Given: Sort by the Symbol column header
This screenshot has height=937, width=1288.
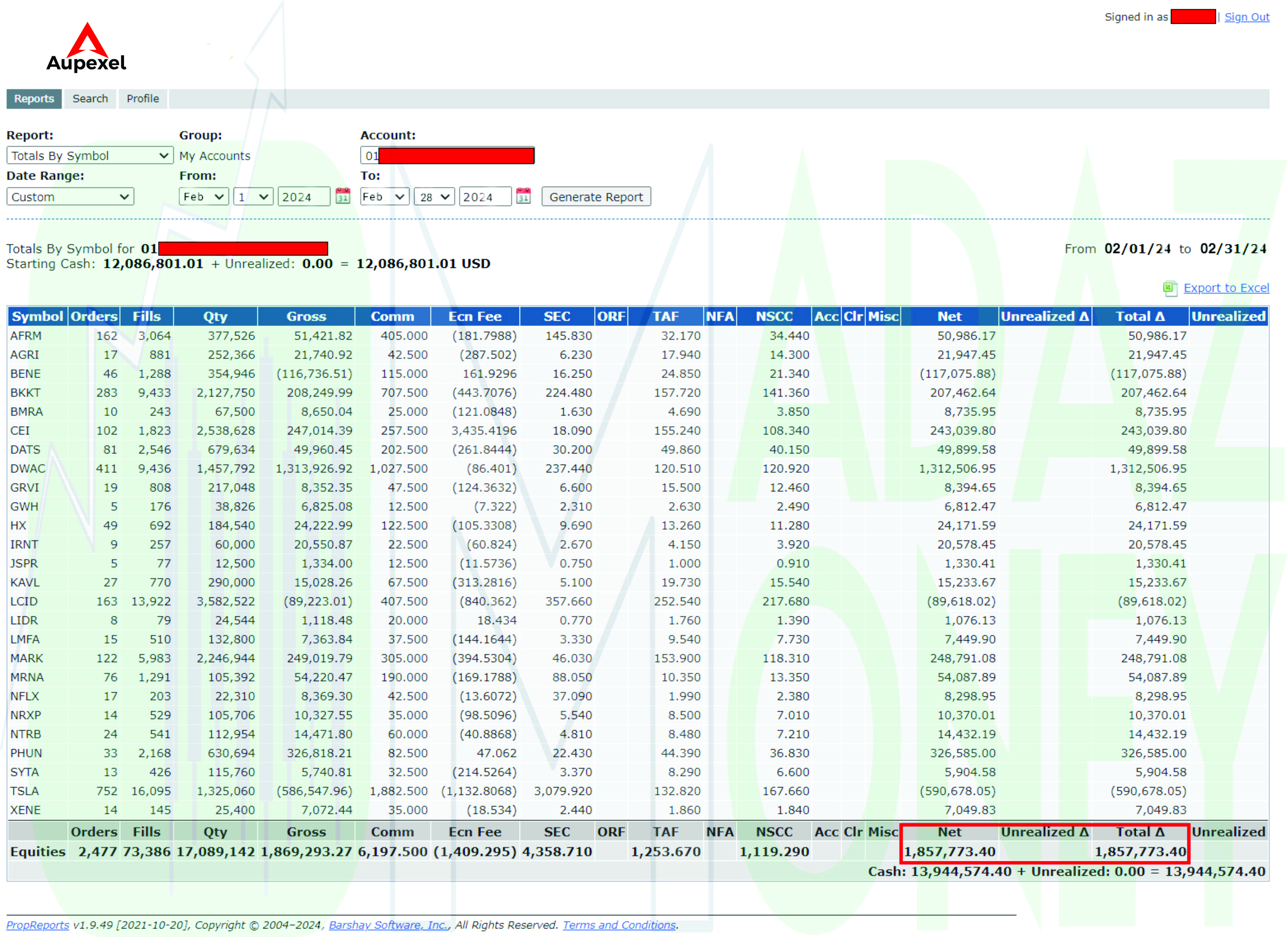Looking at the screenshot, I should pos(37,317).
